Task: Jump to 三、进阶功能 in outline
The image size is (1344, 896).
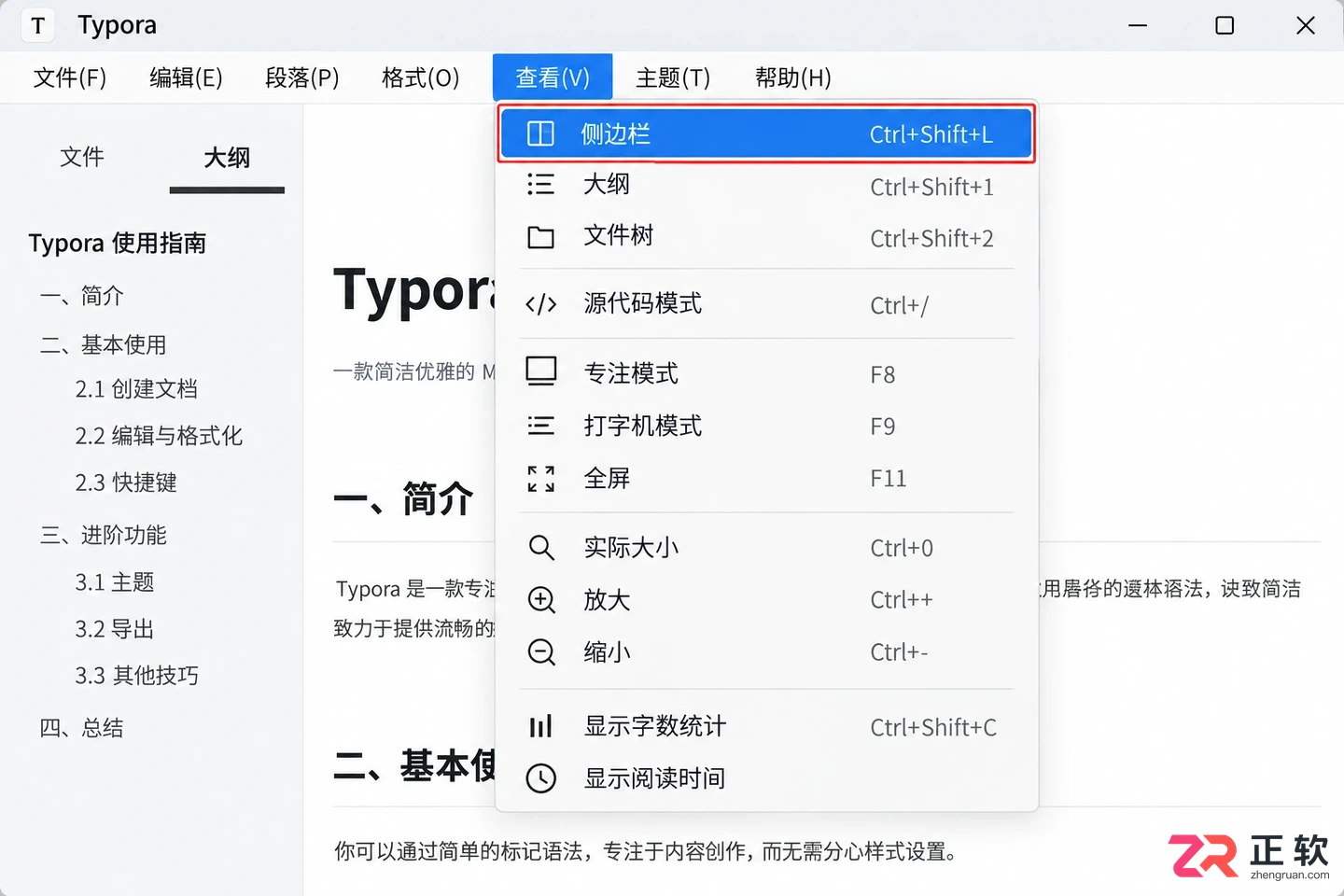Action: 103,535
